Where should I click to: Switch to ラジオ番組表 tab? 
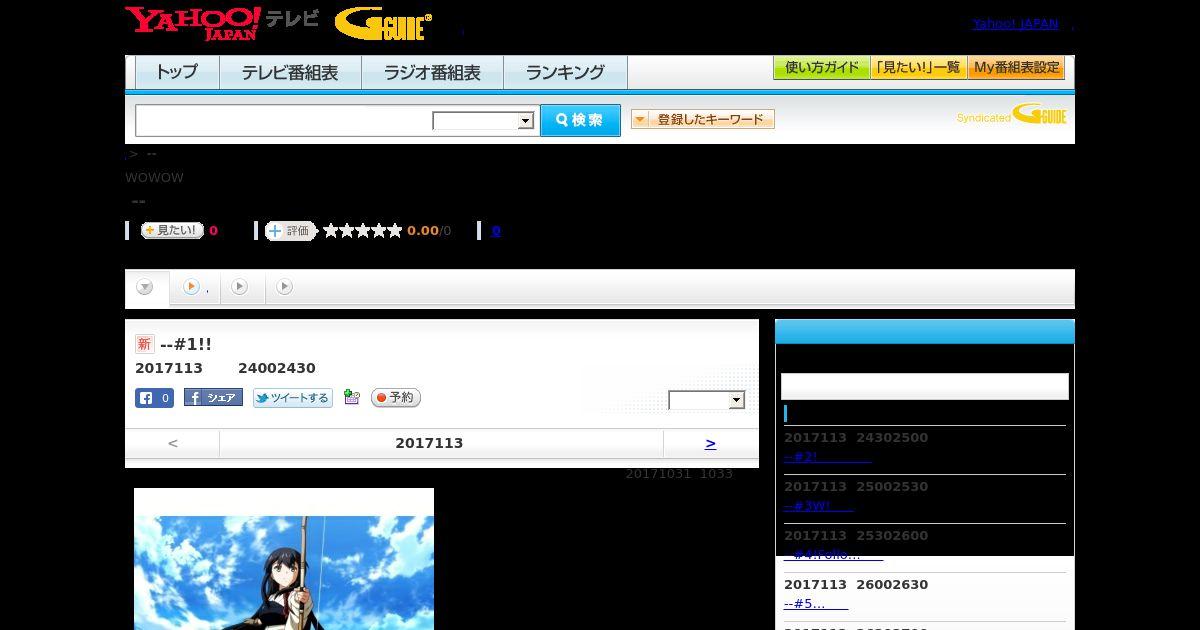click(432, 72)
